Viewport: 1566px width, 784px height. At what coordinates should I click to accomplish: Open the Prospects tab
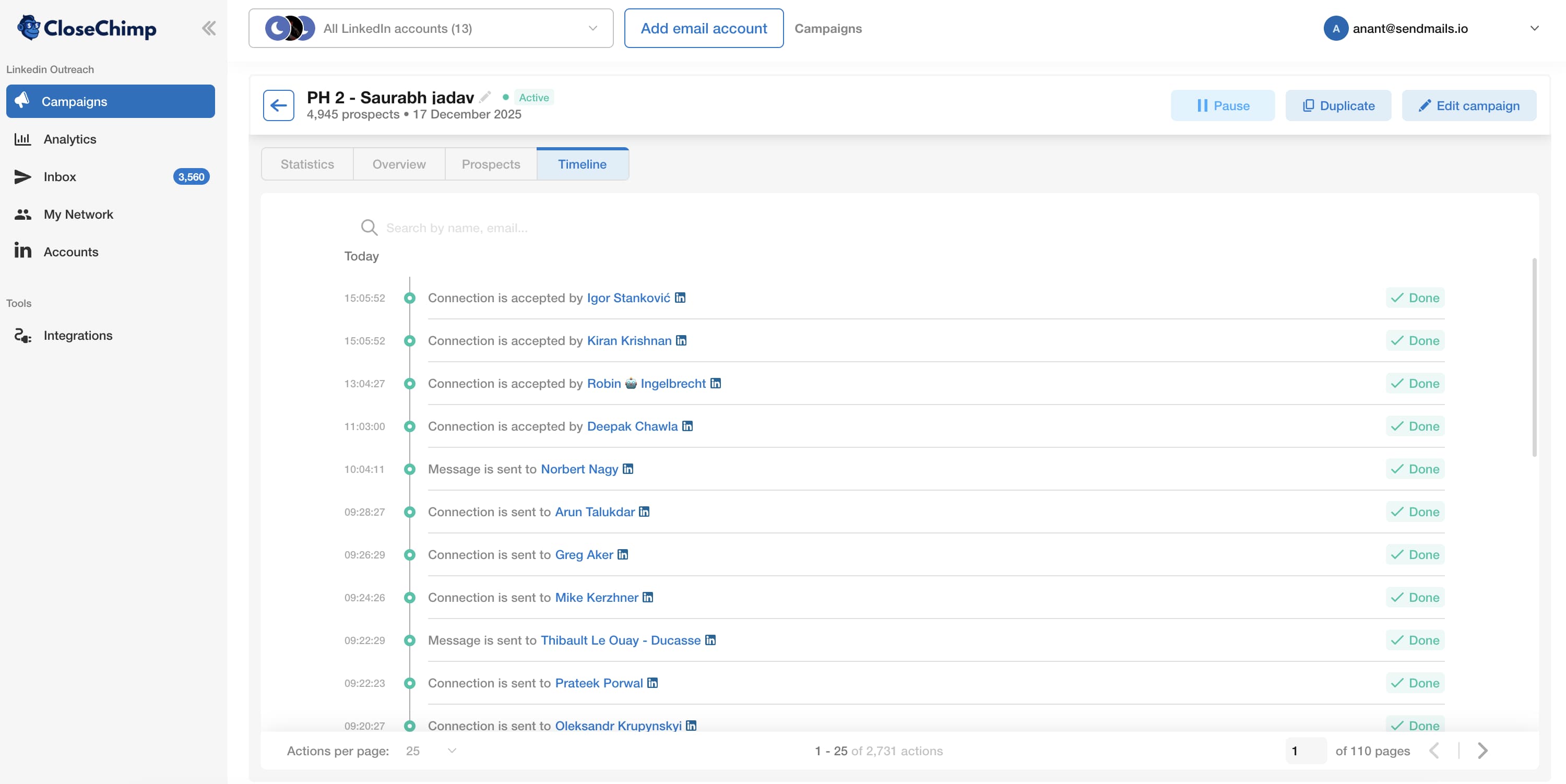click(x=491, y=163)
